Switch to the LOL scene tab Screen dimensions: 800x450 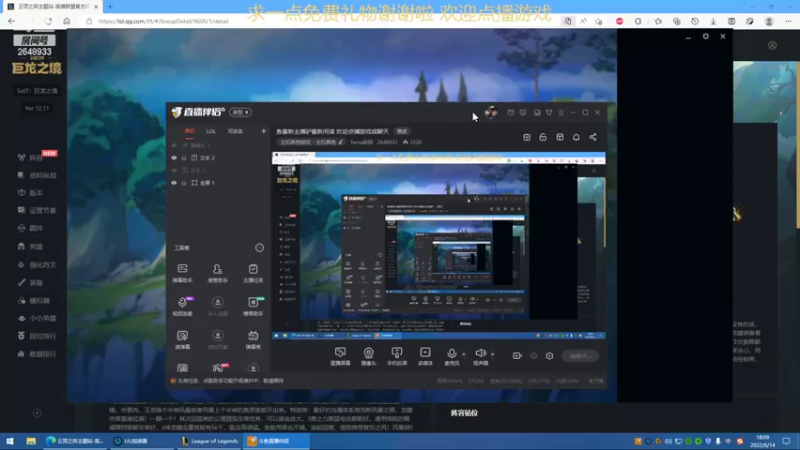(211, 131)
